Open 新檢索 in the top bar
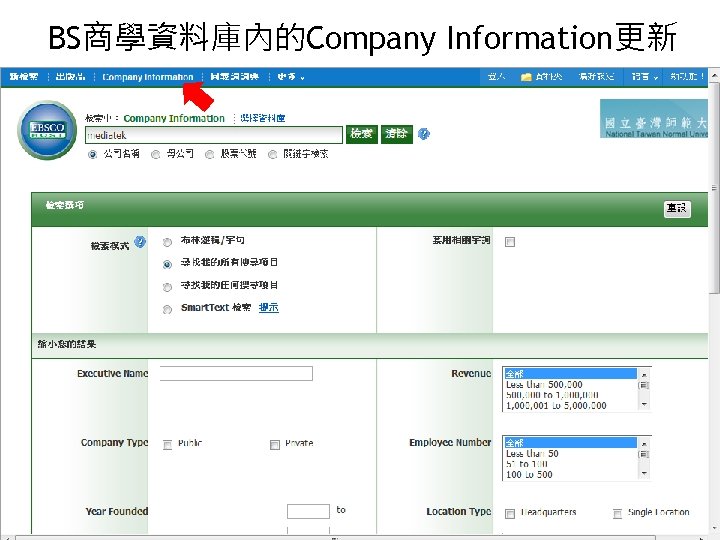720x540 pixels. [x=24, y=77]
